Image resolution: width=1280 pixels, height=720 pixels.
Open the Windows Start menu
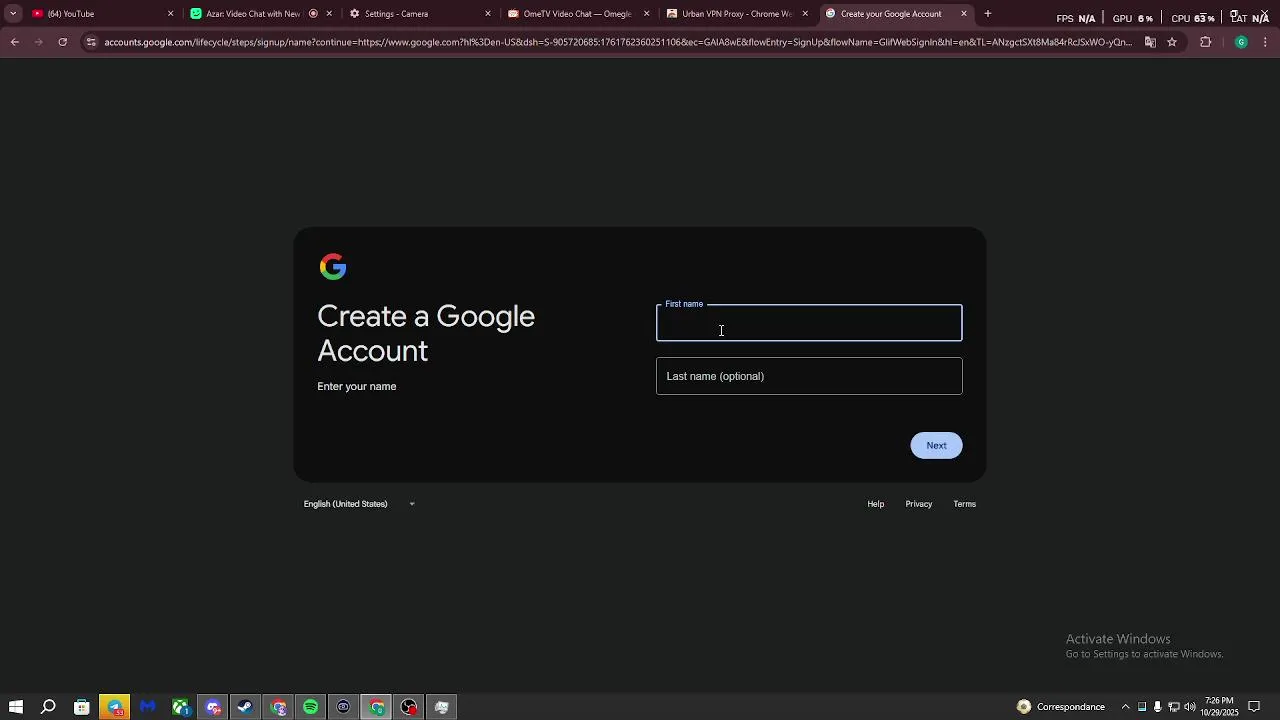pyautogui.click(x=15, y=707)
